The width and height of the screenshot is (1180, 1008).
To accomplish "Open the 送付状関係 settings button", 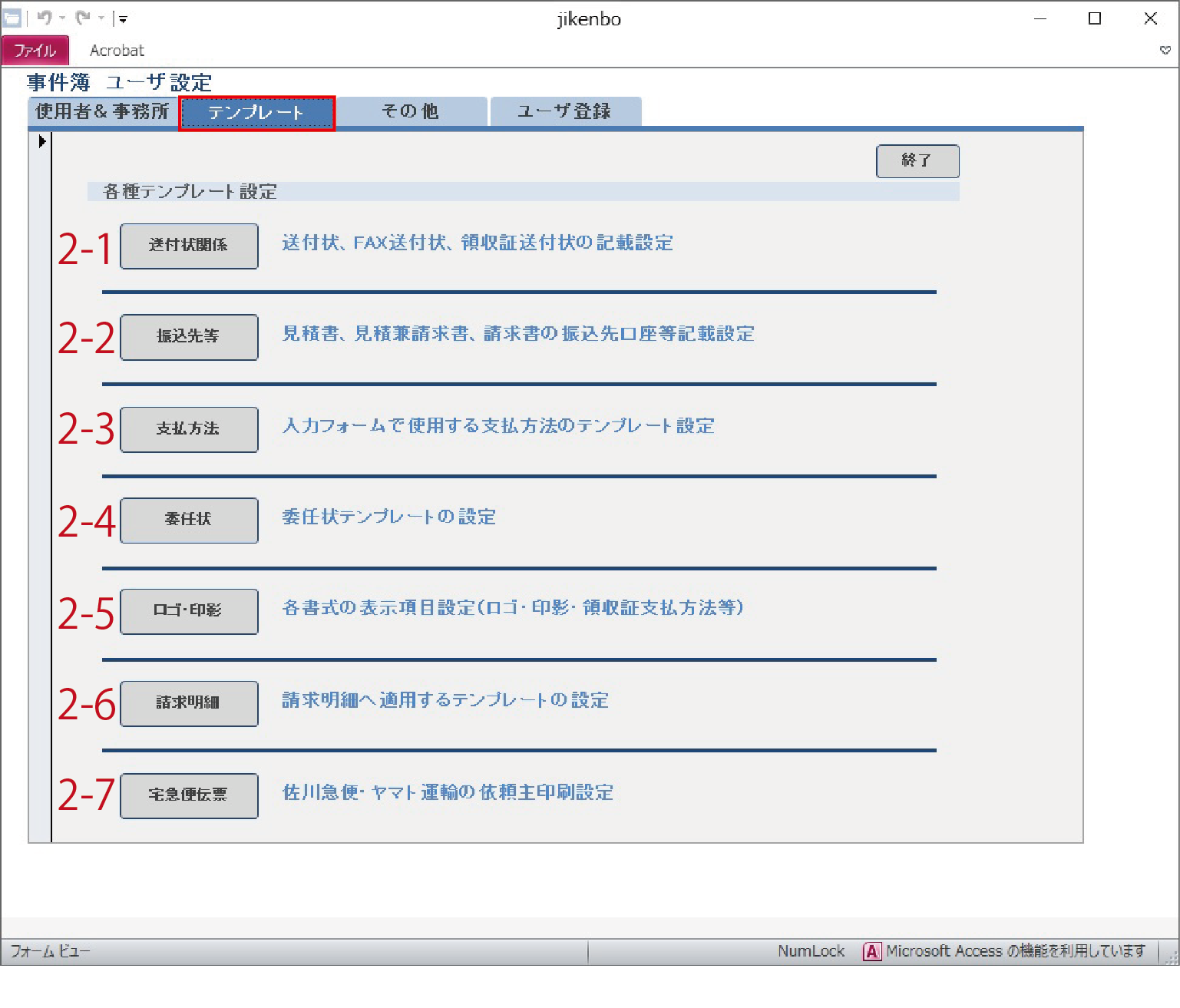I will tap(189, 246).
